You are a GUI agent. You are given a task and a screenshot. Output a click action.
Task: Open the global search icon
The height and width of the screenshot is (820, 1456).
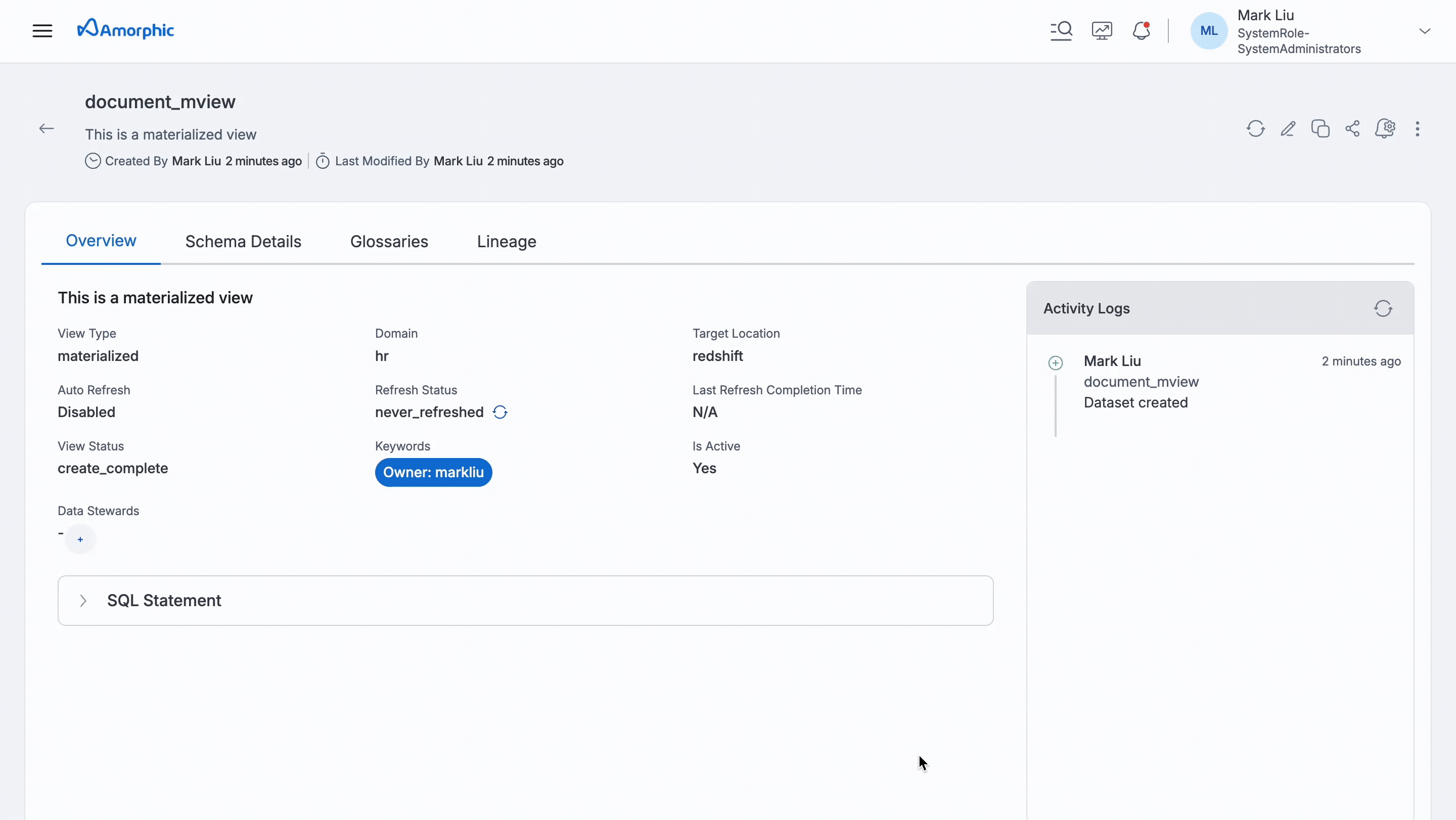(1061, 30)
